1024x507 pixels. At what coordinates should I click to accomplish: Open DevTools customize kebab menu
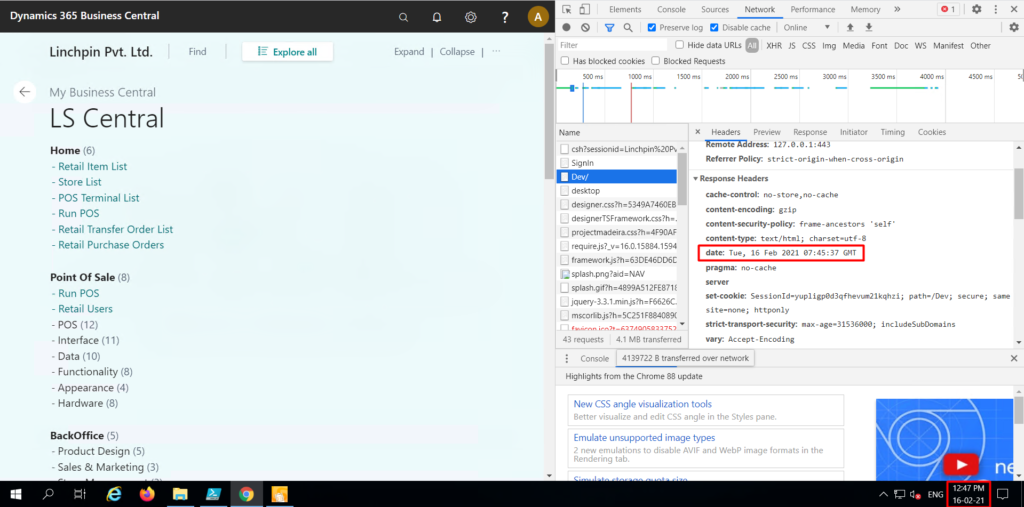pos(995,9)
